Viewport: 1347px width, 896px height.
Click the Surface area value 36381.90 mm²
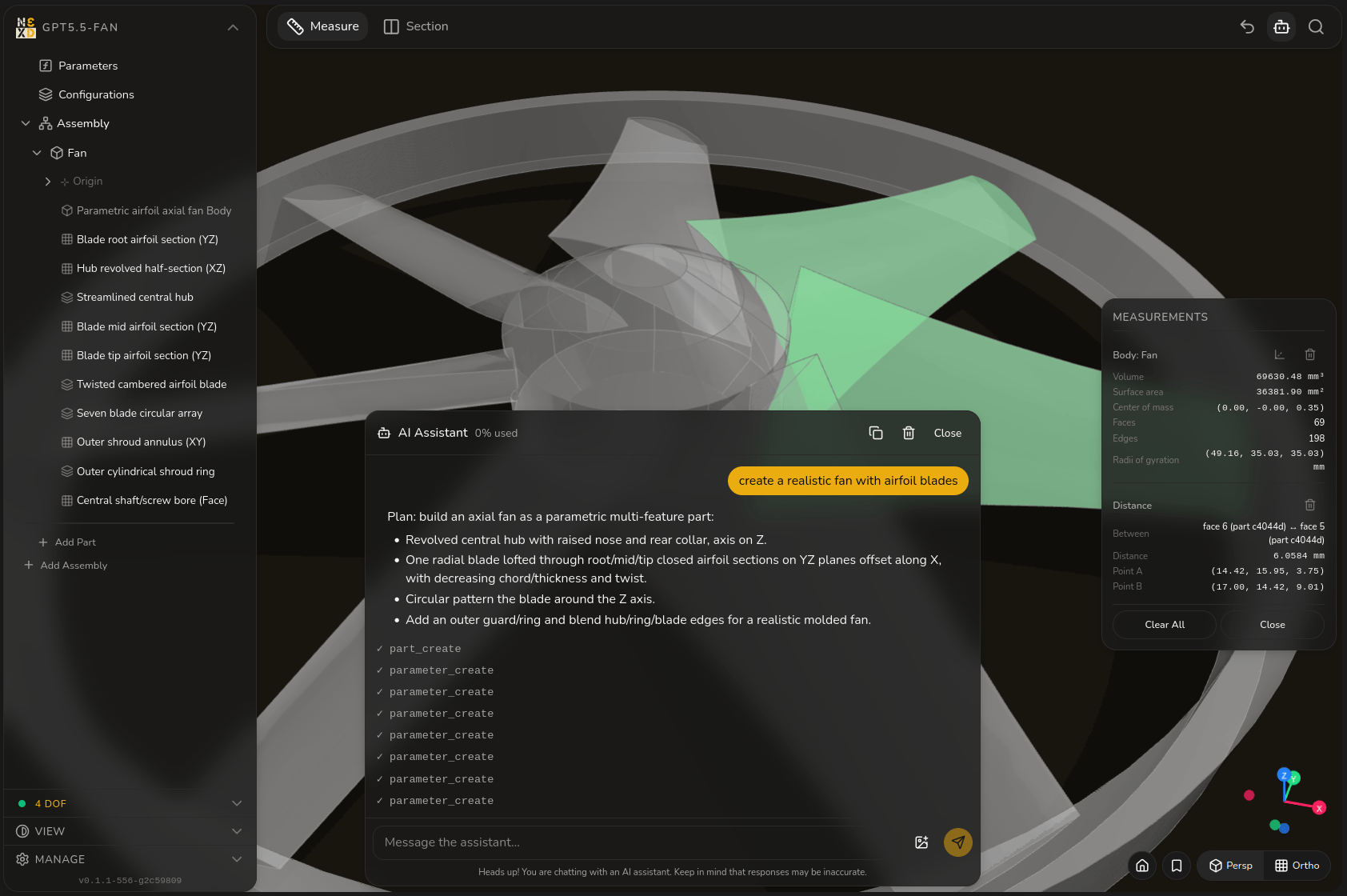pos(1290,392)
